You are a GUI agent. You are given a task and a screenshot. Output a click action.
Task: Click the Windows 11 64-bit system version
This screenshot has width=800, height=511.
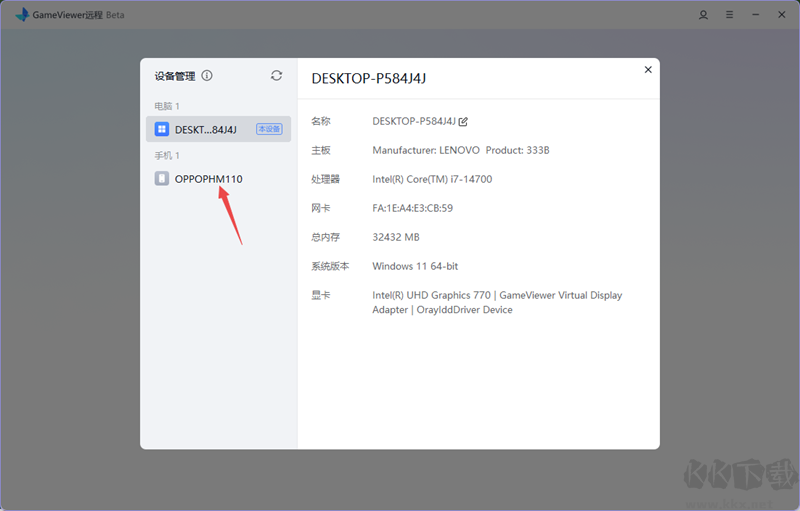pos(415,266)
